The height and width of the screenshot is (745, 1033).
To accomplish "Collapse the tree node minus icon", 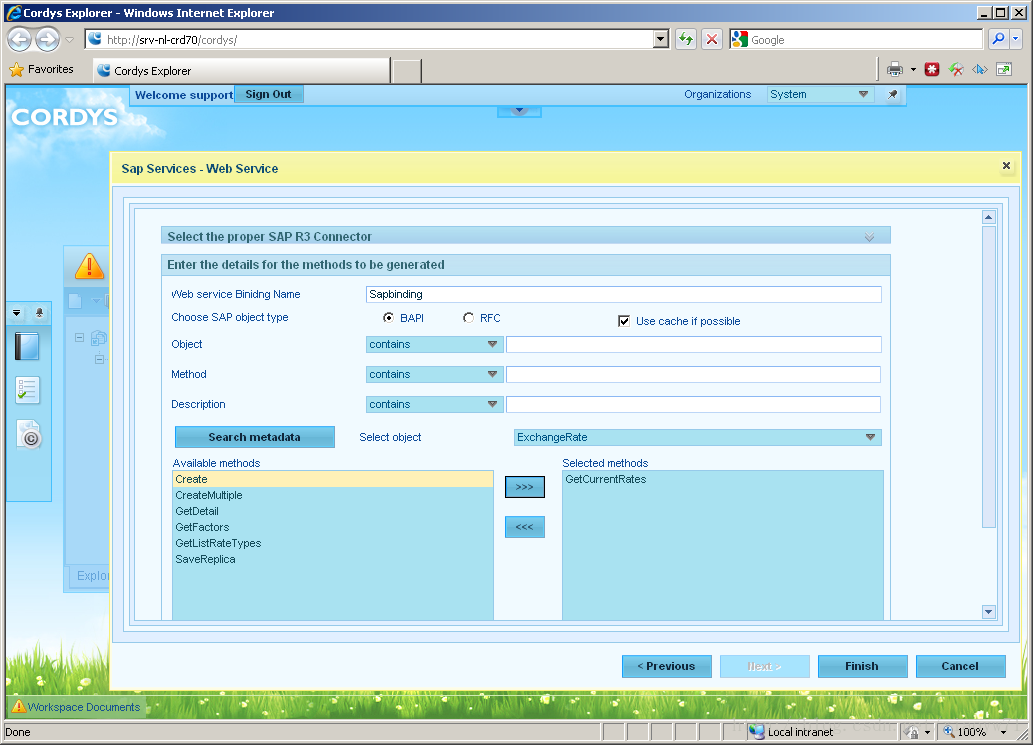I will 79,337.
